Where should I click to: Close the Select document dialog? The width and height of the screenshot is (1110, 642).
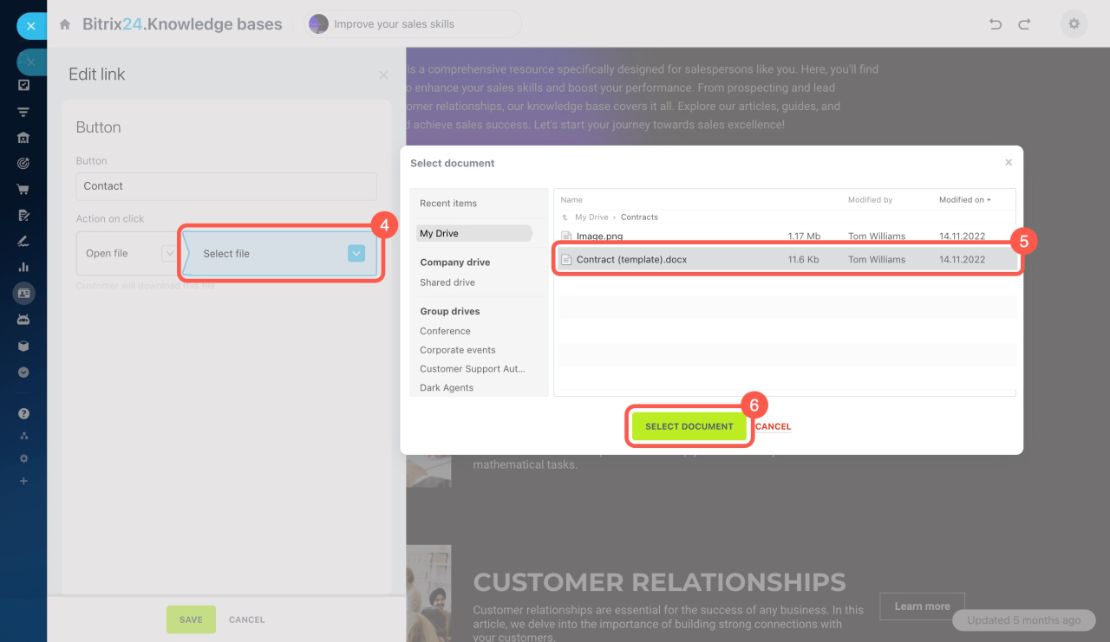[1008, 163]
